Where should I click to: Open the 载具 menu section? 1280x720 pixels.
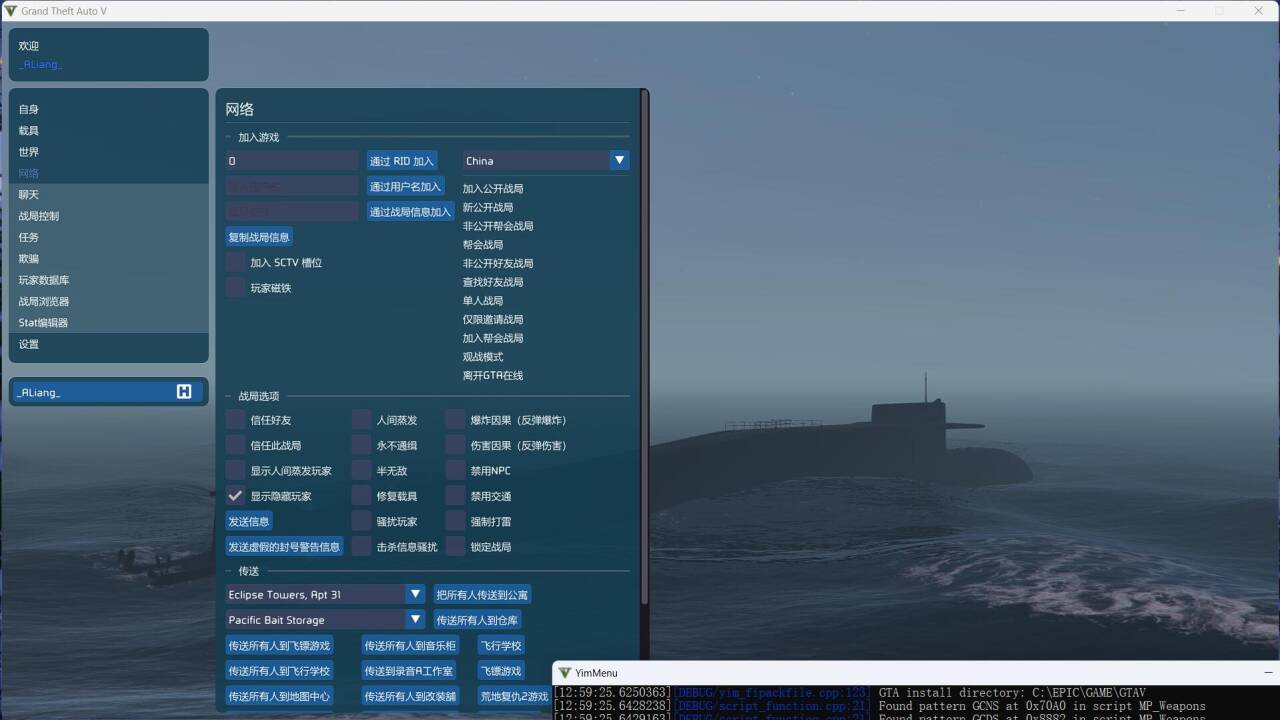tap(109, 131)
